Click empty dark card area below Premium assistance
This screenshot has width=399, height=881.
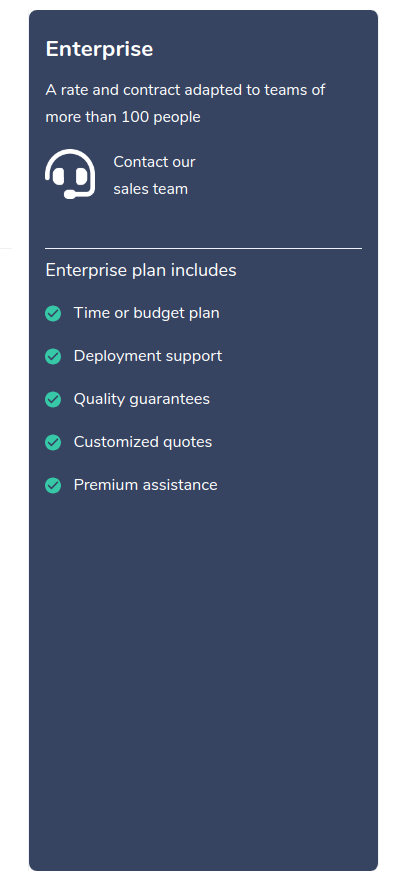(203, 674)
